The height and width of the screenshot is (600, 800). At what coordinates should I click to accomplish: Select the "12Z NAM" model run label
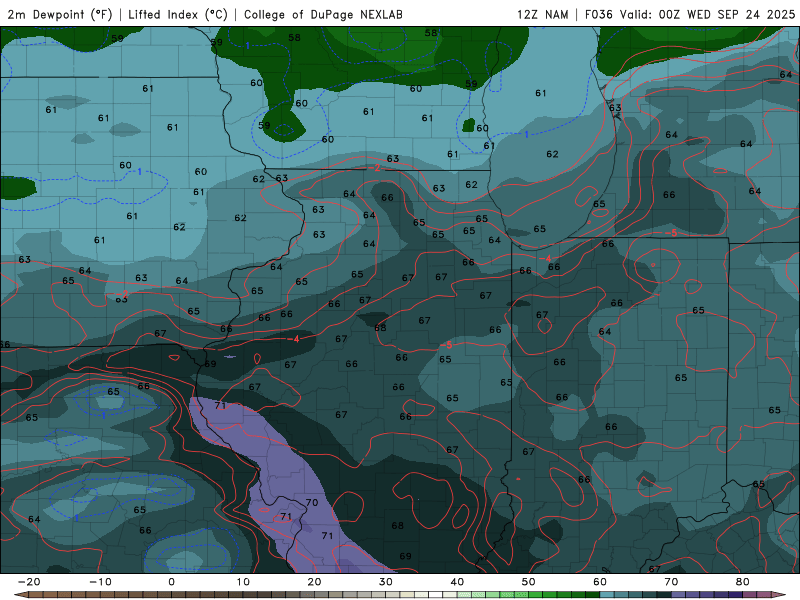pyautogui.click(x=542, y=14)
